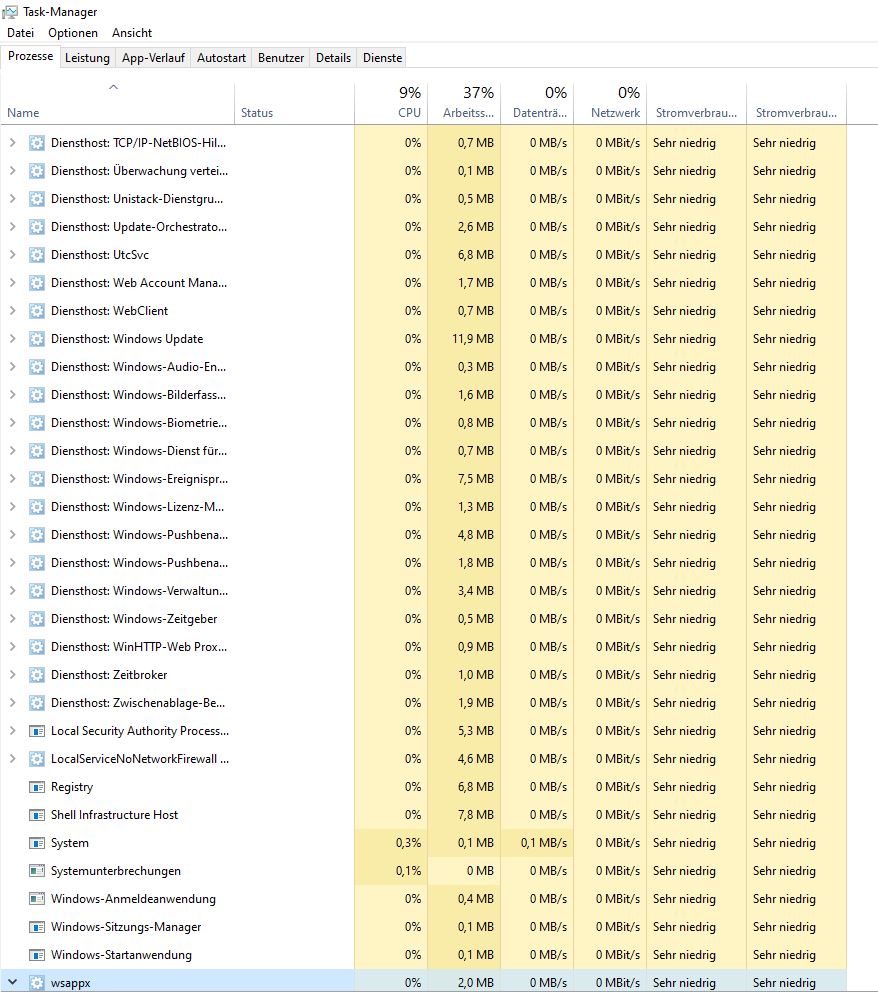878x995 pixels.
Task: Select the Diensthost: Windows-Verwaltun... row name
Action: (x=140, y=591)
